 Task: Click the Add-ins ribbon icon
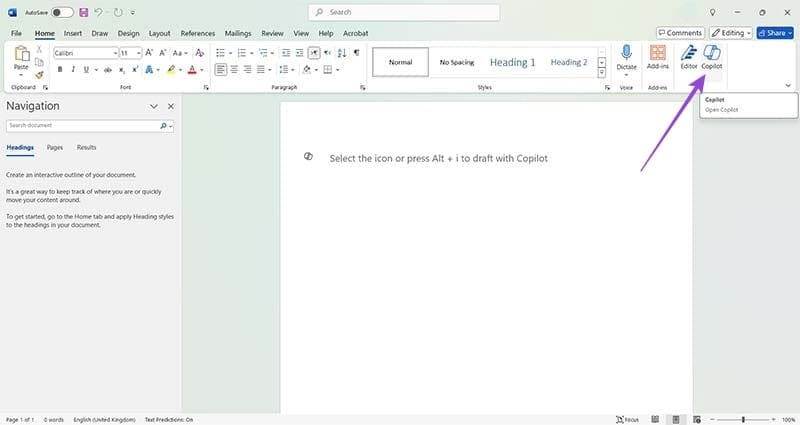coord(658,57)
